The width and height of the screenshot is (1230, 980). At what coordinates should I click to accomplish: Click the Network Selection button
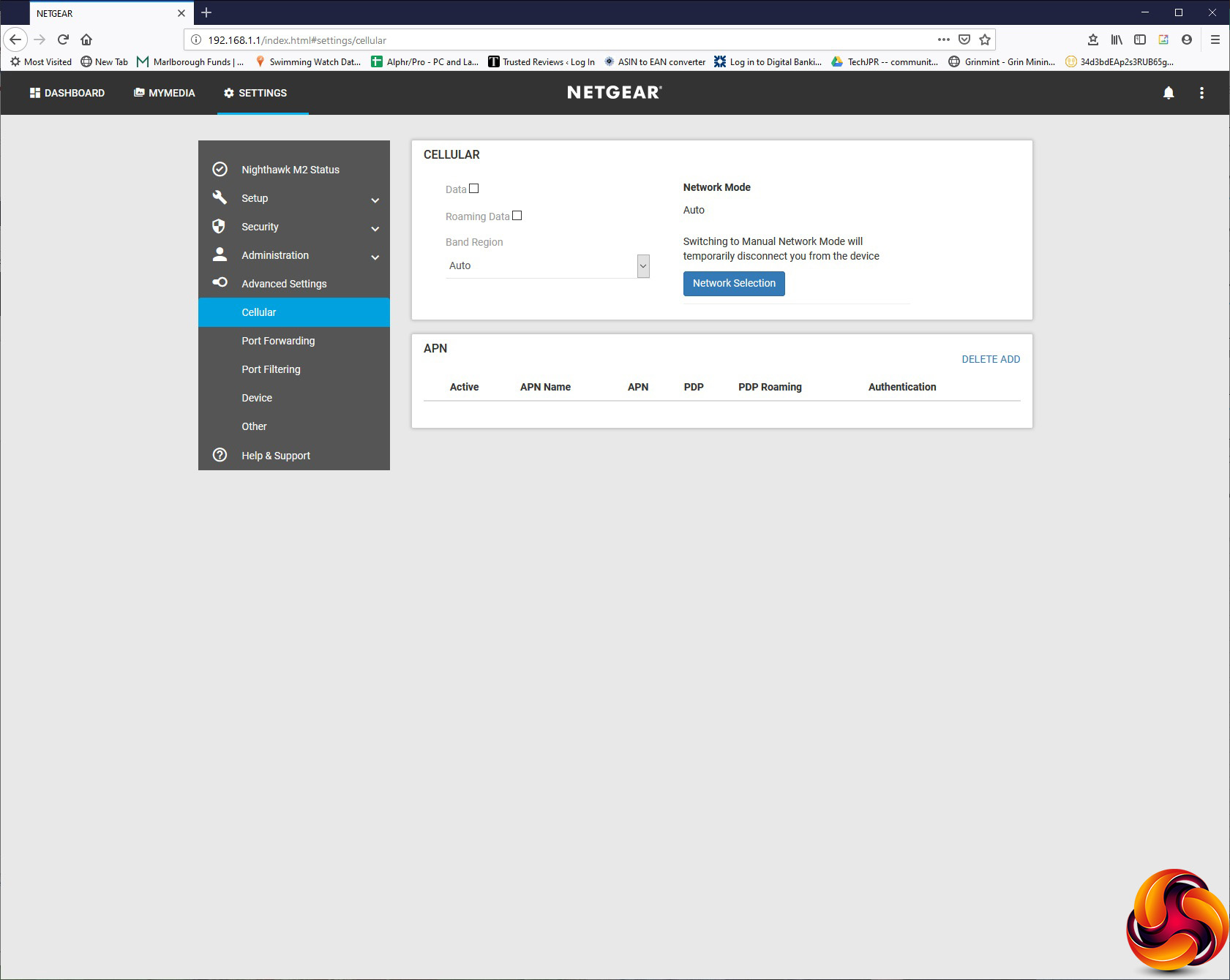[x=734, y=283]
